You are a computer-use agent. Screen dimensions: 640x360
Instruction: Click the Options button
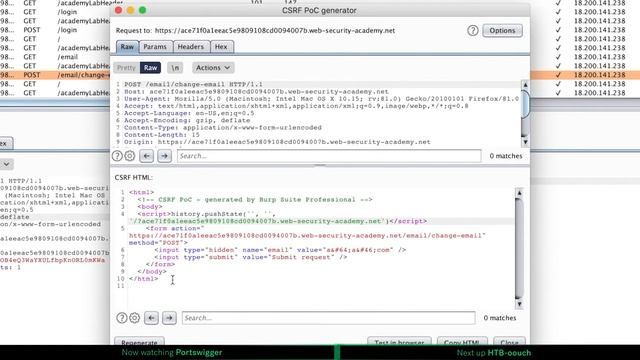[502, 31]
